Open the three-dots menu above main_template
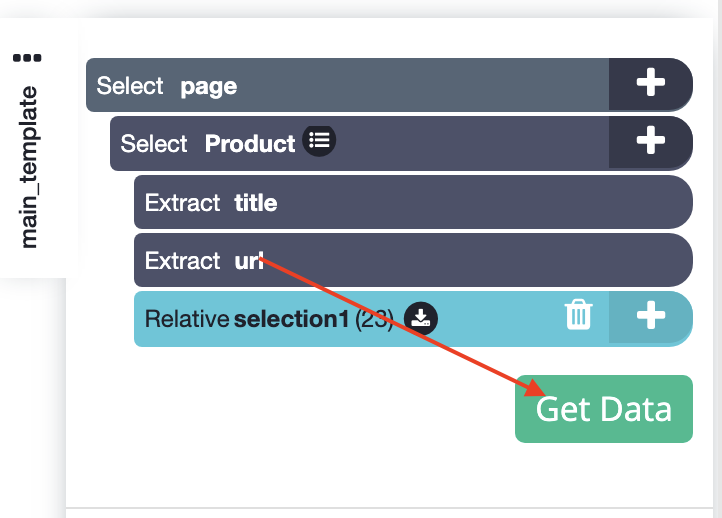722x518 pixels. pos(27,58)
